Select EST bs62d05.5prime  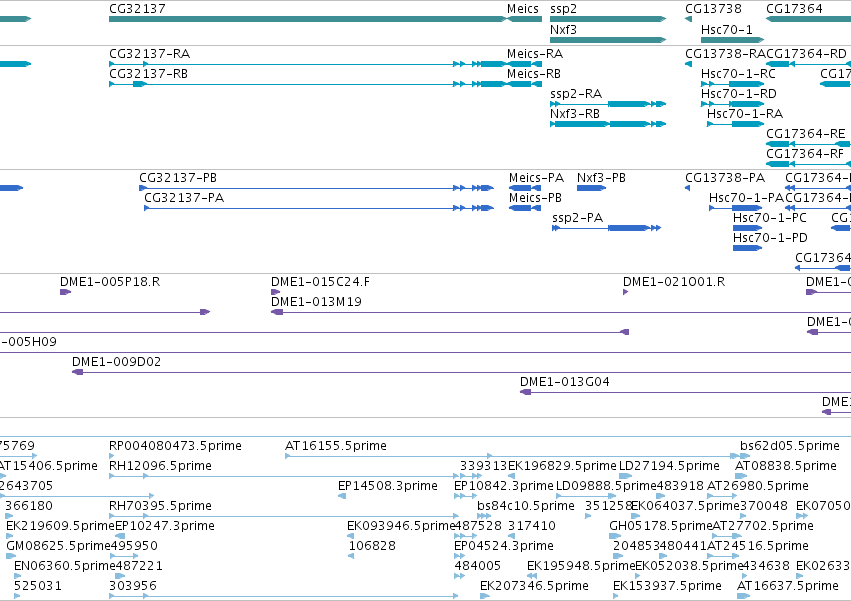pyautogui.click(x=790, y=446)
